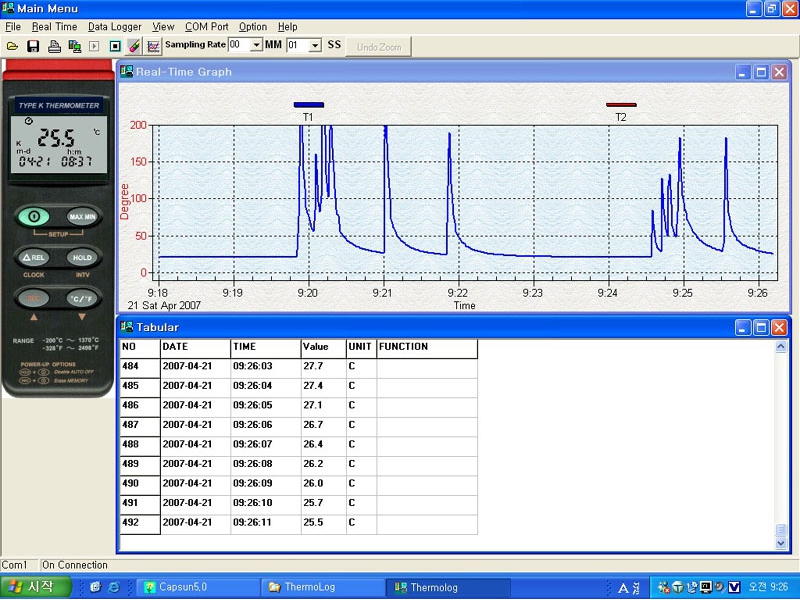Click the Tabular scrollbar down arrow
Screen dimensions: 800x600
coord(782,543)
